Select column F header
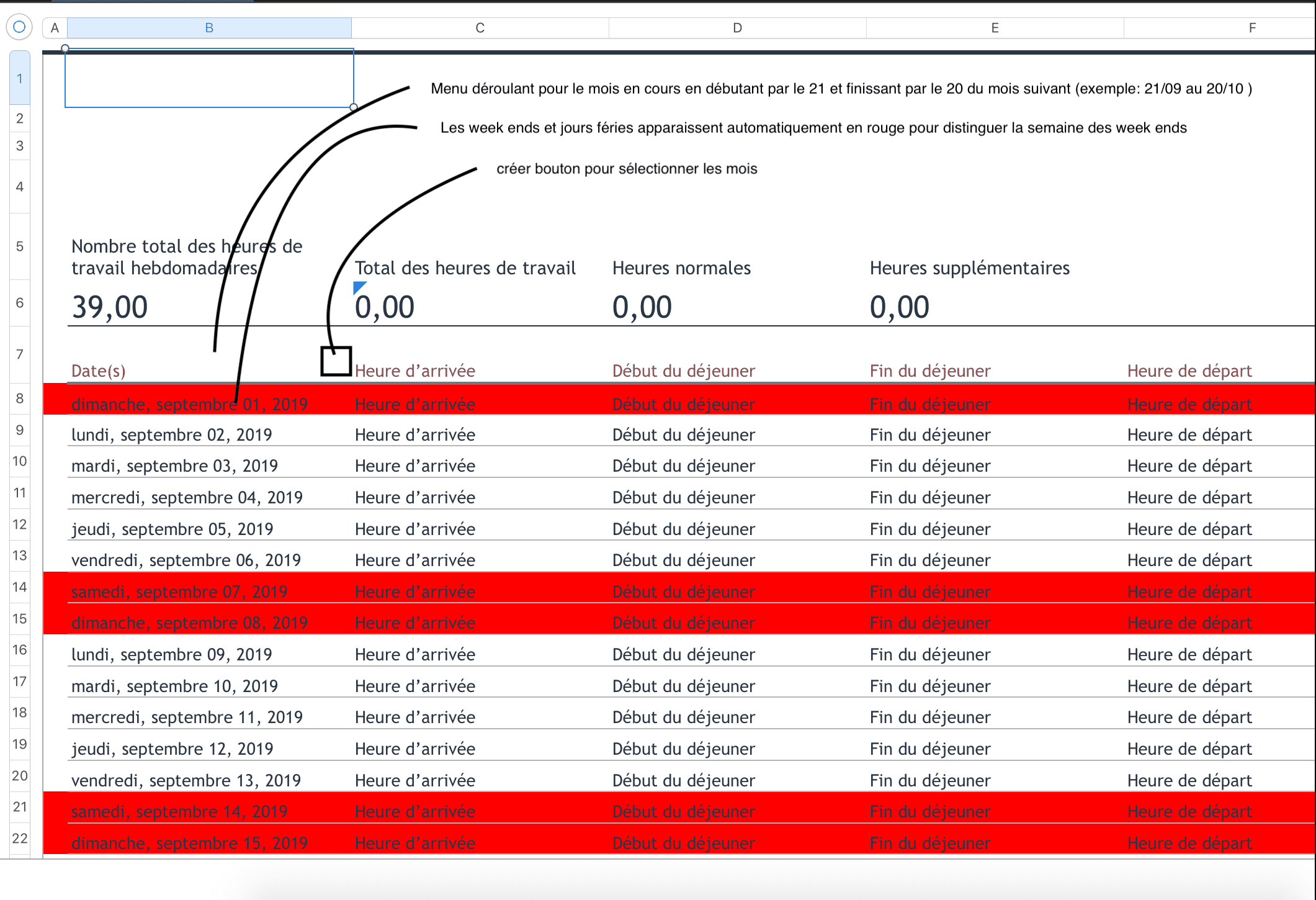The height and width of the screenshot is (900, 1316). point(1252,28)
